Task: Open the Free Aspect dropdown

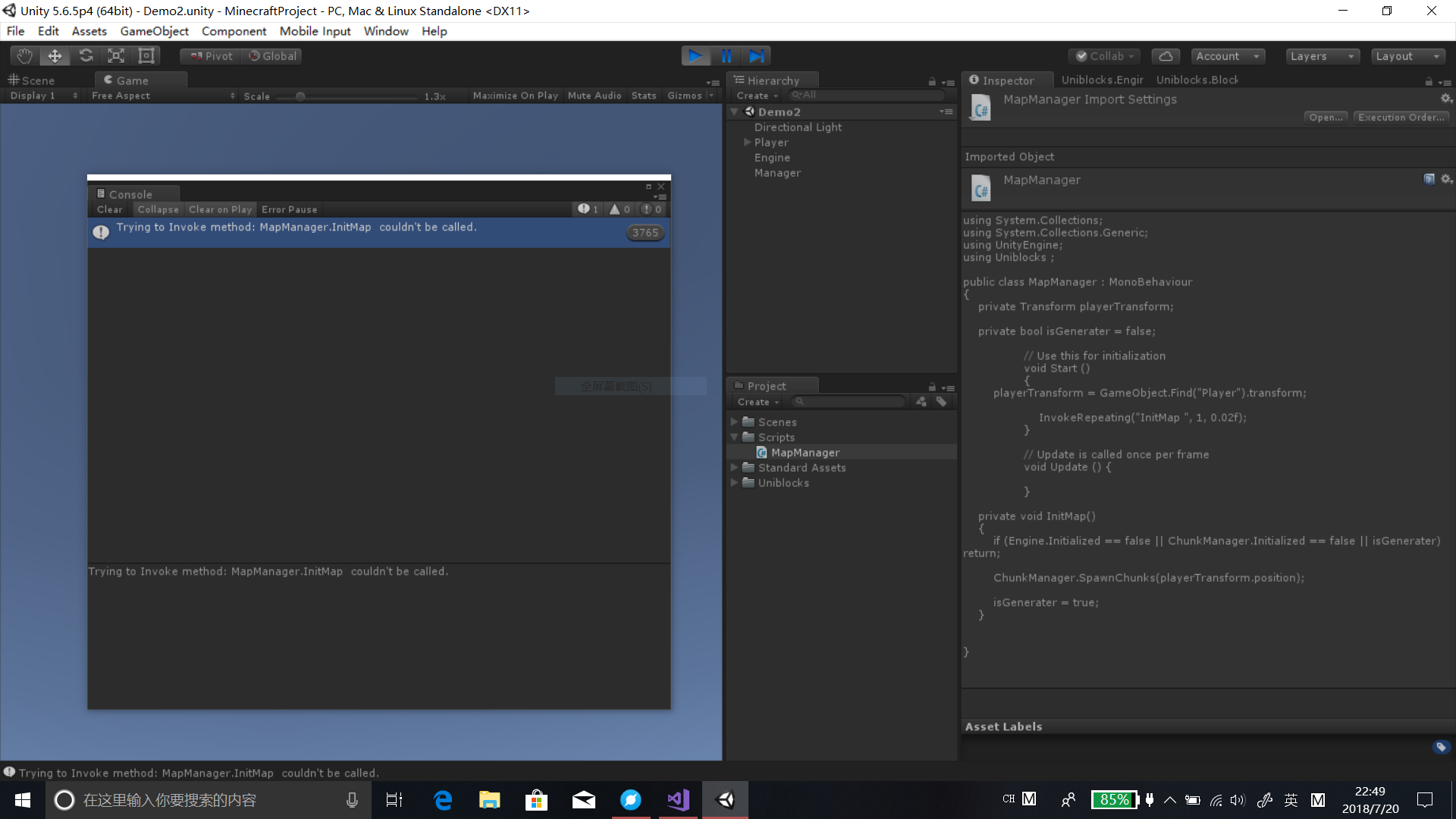Action: click(163, 96)
